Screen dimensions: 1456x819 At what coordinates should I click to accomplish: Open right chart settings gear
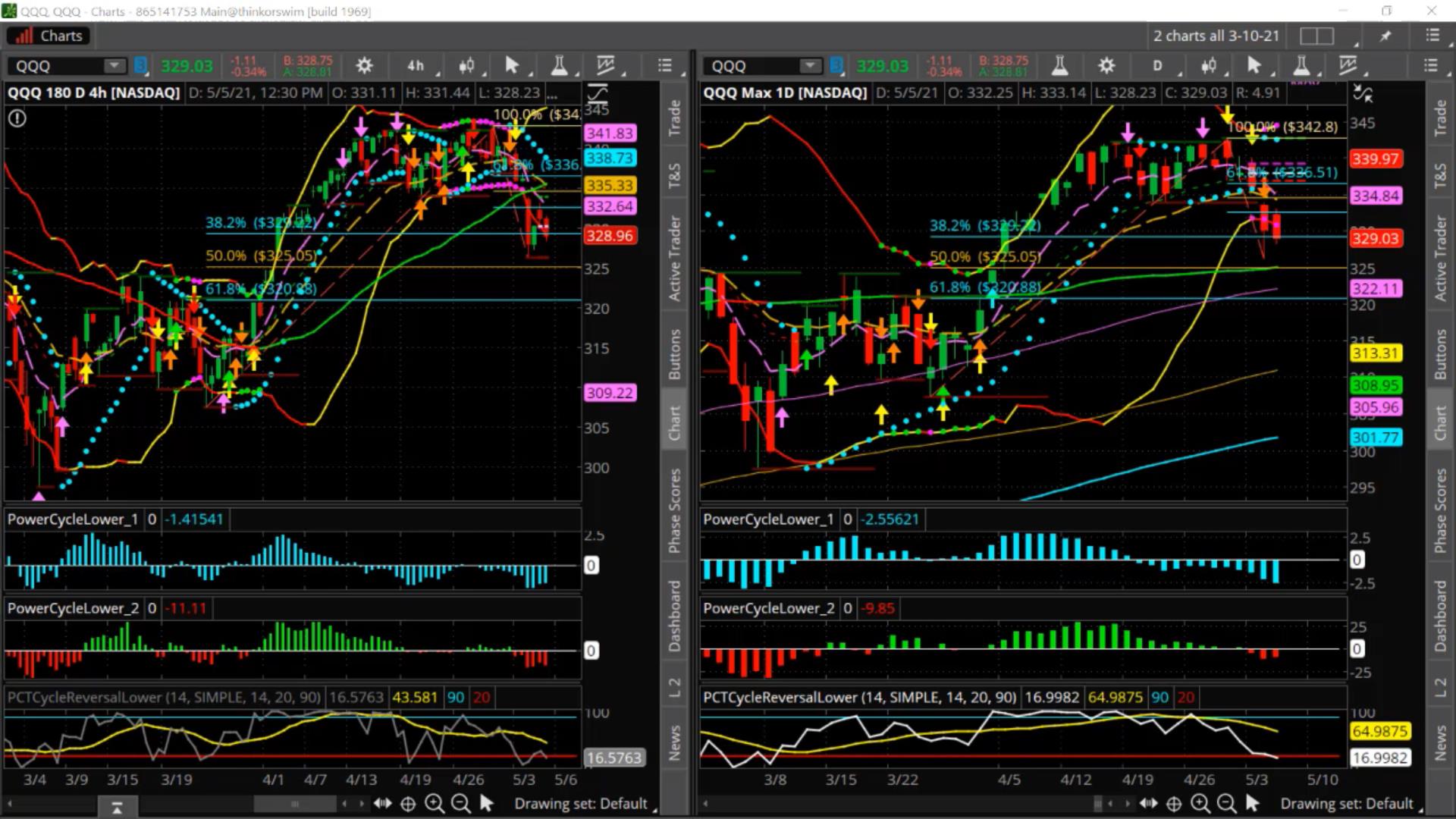pyautogui.click(x=1106, y=66)
